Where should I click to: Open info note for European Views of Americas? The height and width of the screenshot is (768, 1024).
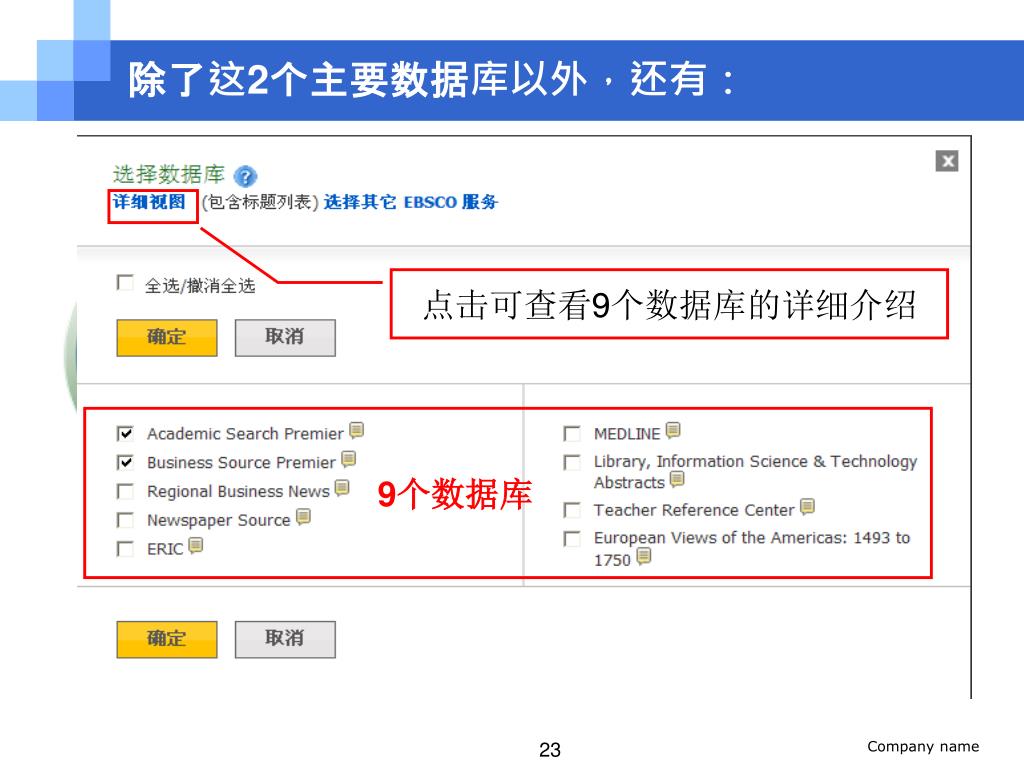[644, 556]
